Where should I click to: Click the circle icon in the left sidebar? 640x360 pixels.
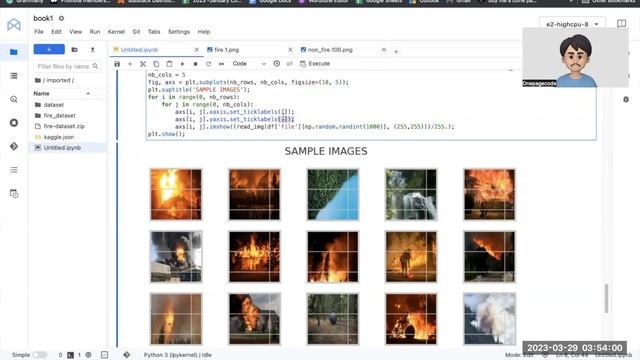click(x=13, y=123)
